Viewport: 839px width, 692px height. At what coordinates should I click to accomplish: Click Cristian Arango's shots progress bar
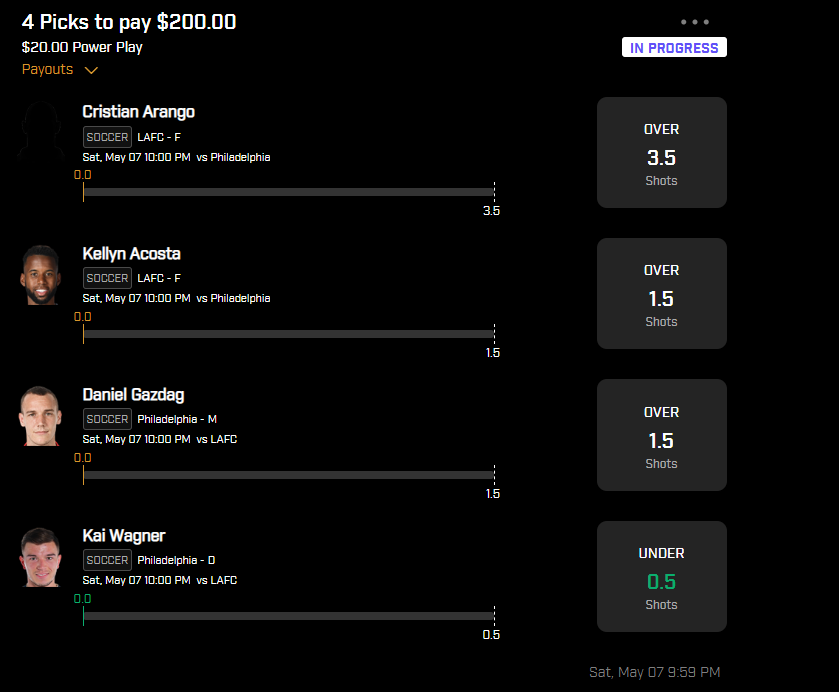tap(289, 192)
